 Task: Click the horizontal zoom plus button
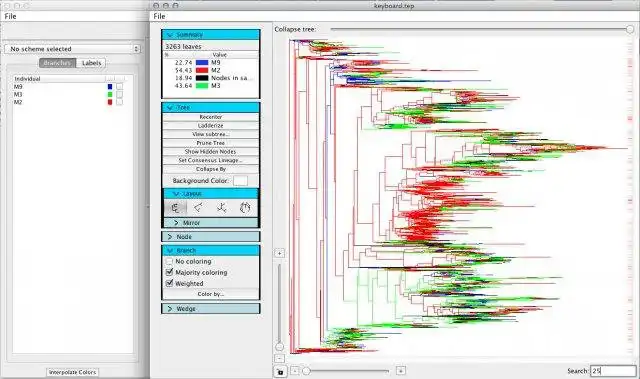tap(401, 370)
